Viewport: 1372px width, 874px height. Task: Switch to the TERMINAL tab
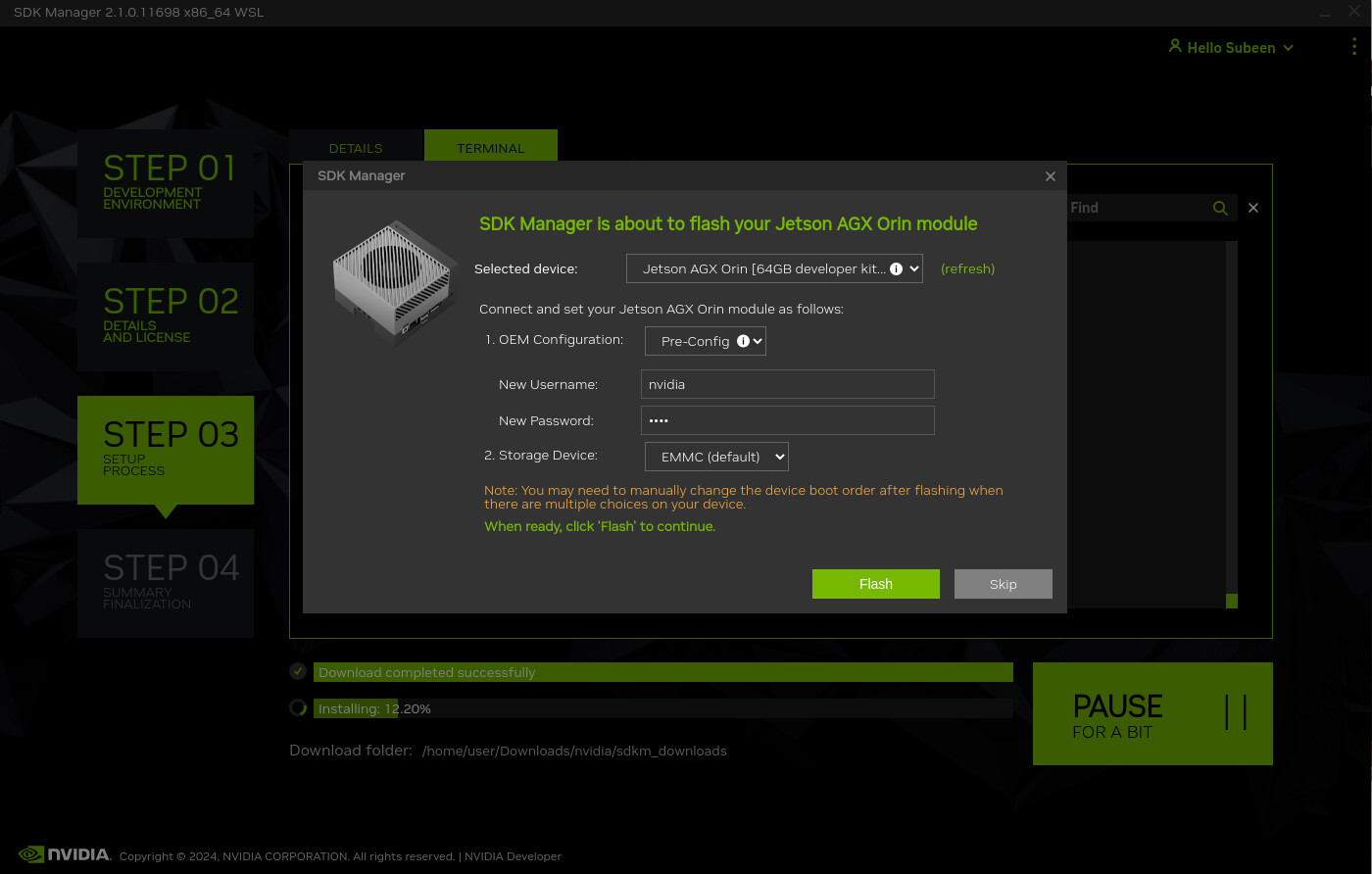point(491,147)
